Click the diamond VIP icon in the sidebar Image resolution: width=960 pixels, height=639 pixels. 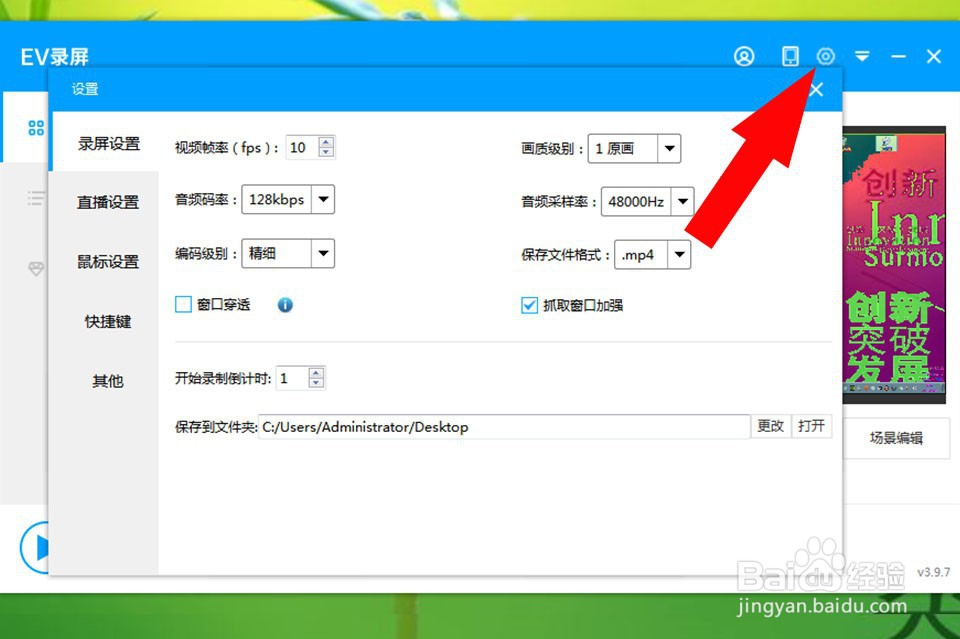pos(36,269)
